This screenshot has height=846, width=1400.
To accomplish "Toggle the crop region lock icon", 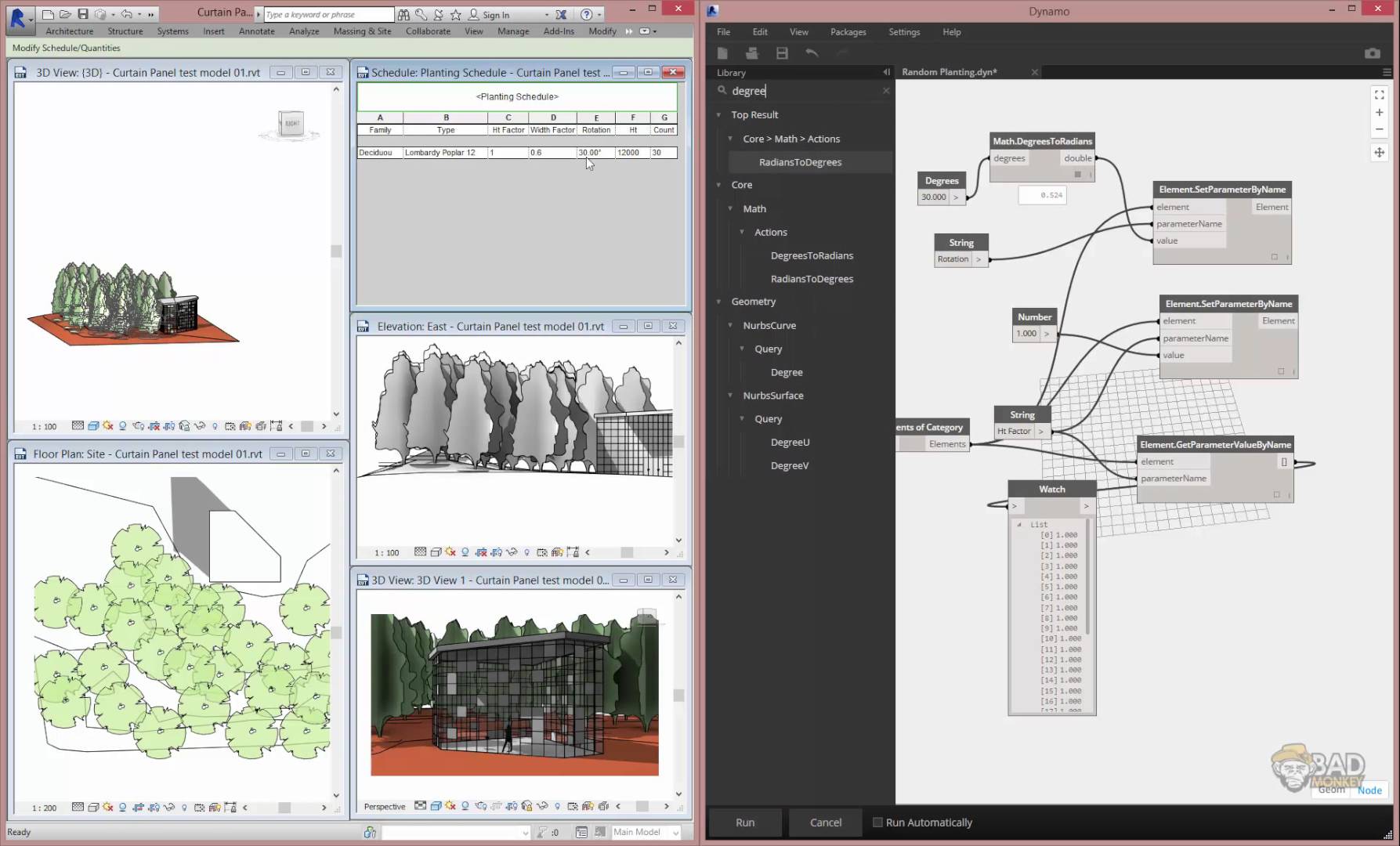I will (277, 426).
